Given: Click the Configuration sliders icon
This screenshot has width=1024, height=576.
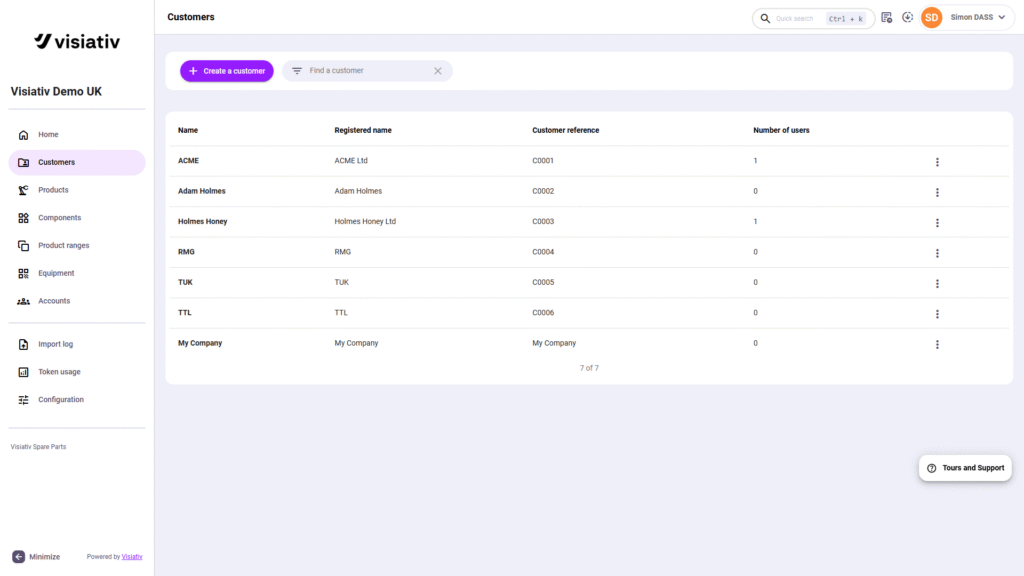Looking at the screenshot, I should point(24,400).
